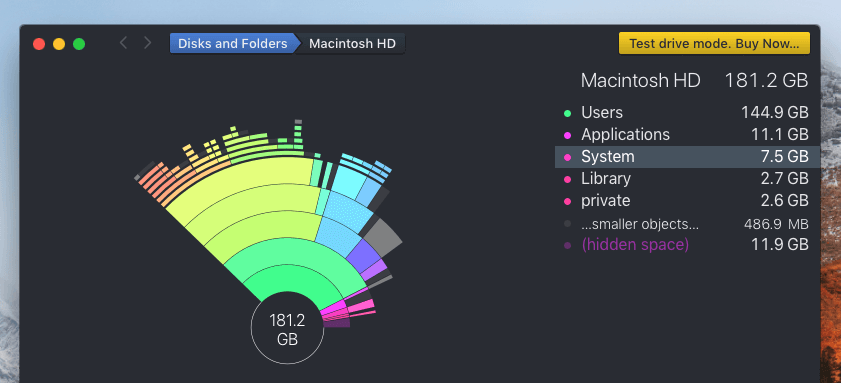Click the pink dot beside Library
Viewport: 841px width, 383px height.
[x=567, y=179]
